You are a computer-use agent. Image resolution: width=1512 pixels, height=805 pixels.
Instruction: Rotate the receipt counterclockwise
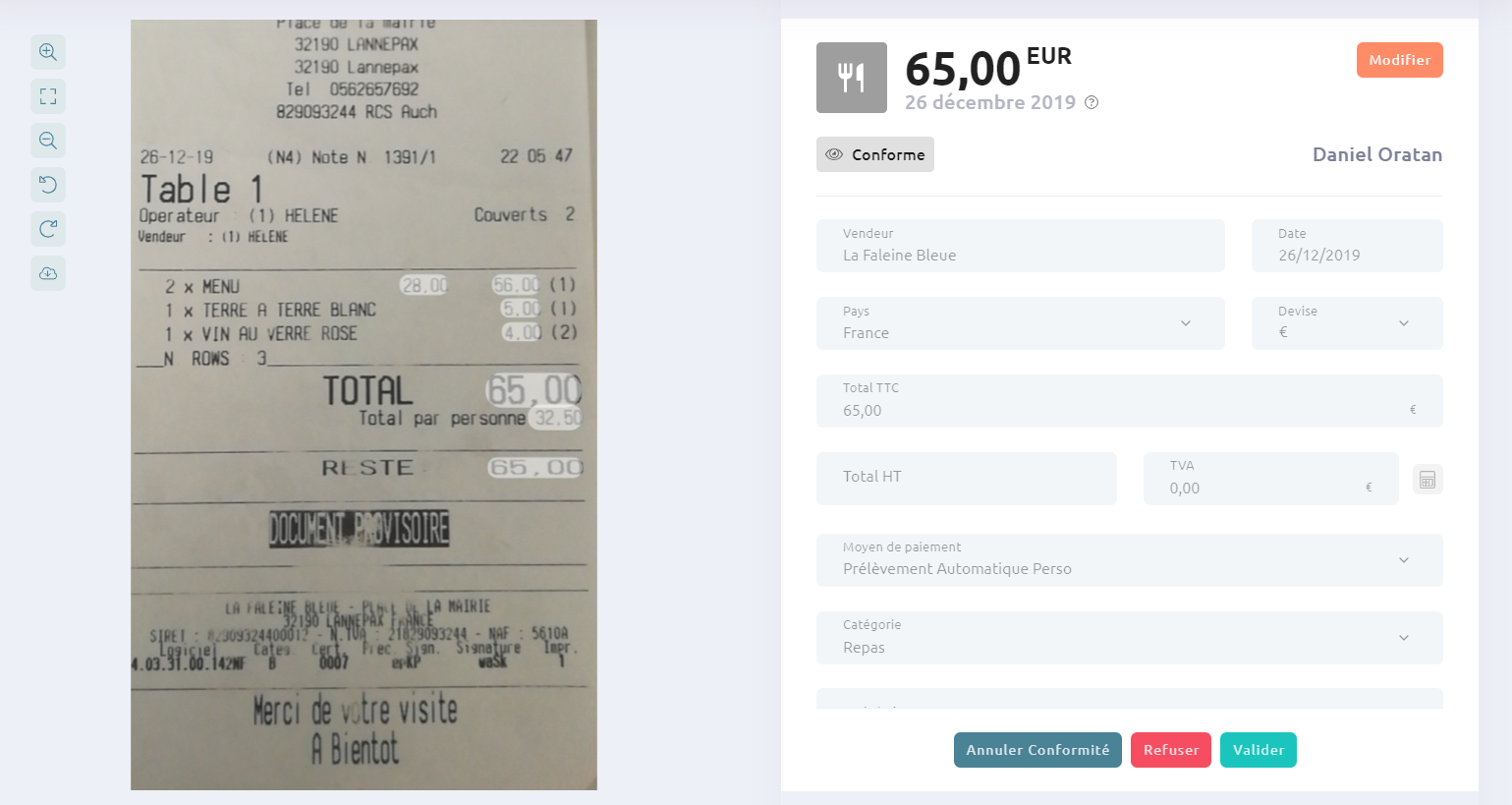48,185
